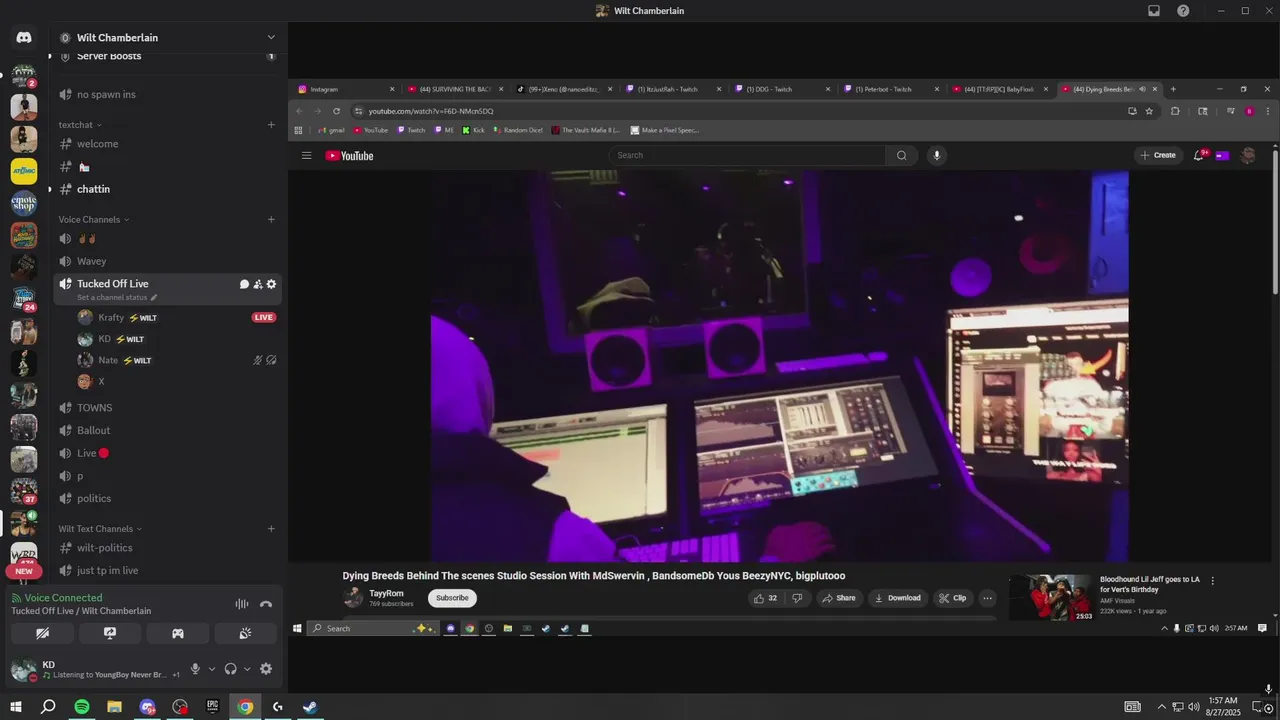Reload the page in streamed browser
The width and height of the screenshot is (1280, 720).
point(337,111)
